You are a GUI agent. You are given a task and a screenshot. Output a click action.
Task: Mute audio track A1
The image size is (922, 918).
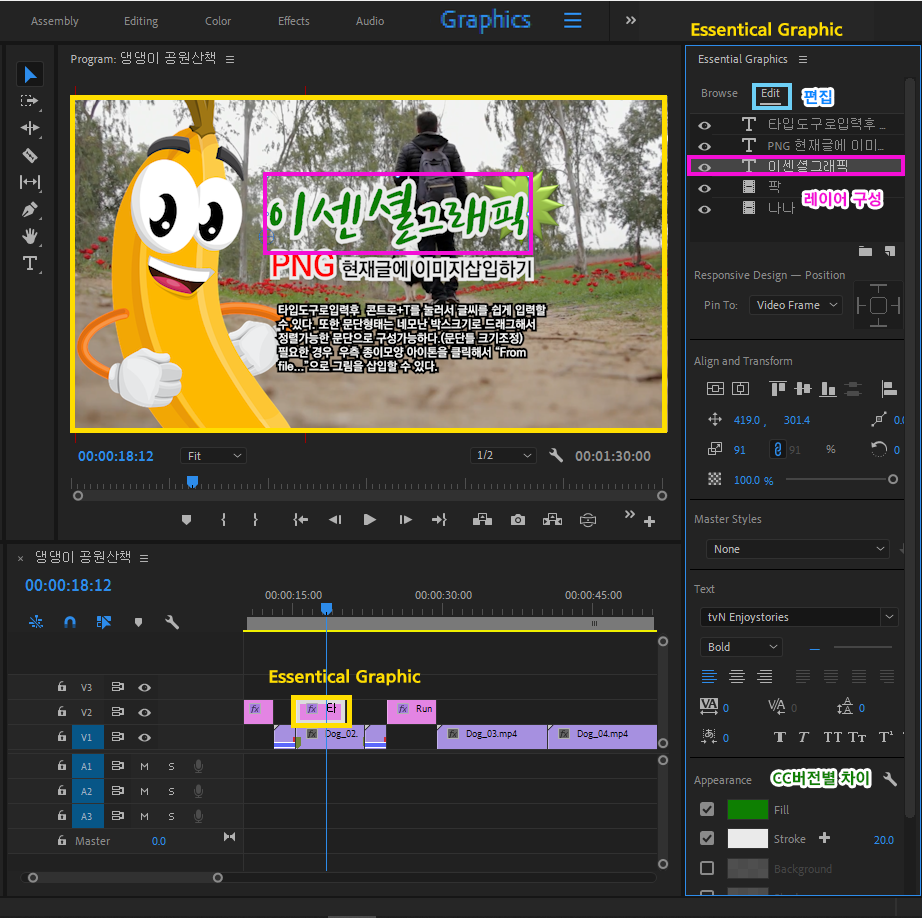[x=145, y=766]
